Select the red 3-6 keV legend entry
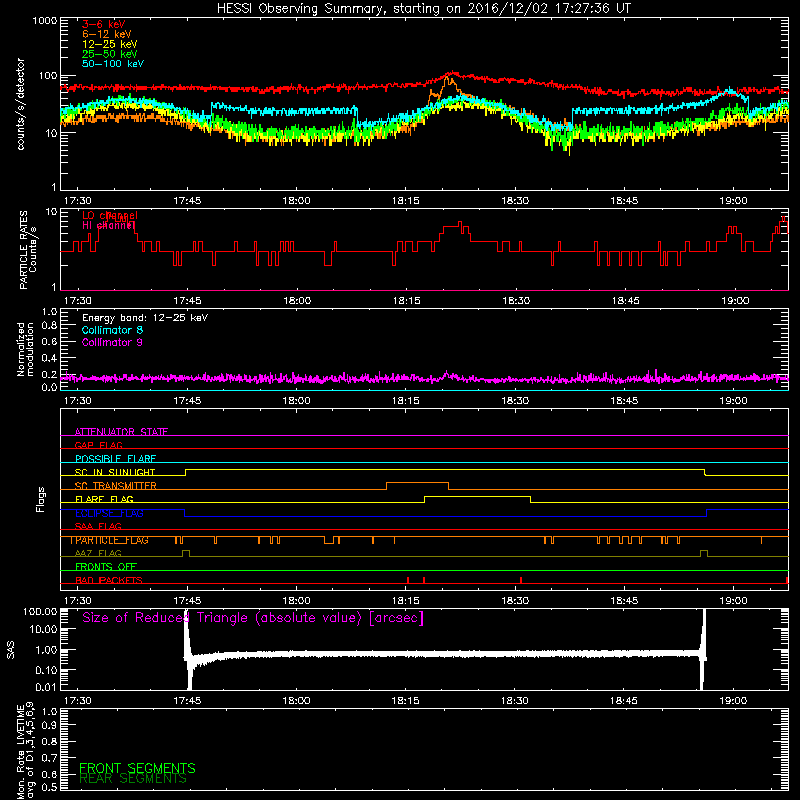This screenshot has width=800, height=800. 104,24
